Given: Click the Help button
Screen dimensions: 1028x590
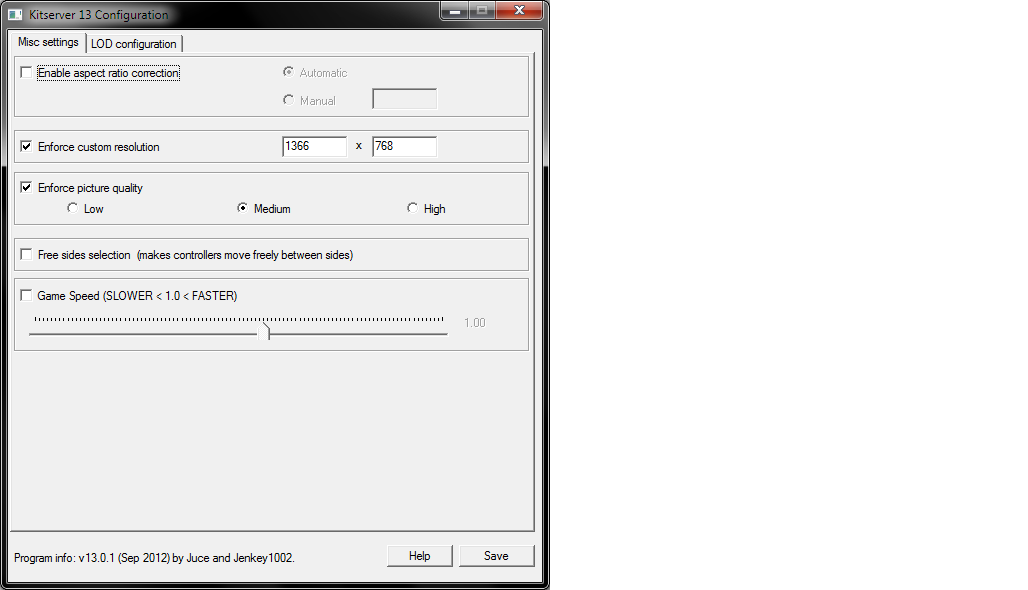Looking at the screenshot, I should (420, 556).
